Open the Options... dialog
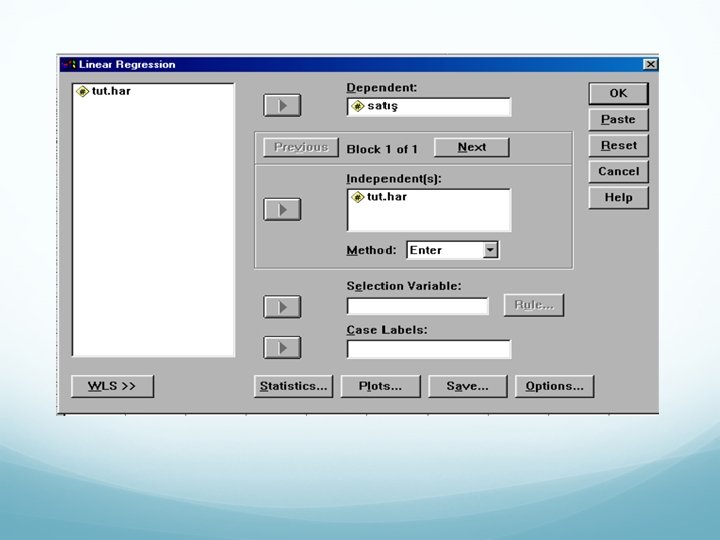Image resolution: width=720 pixels, height=540 pixels. point(554,386)
